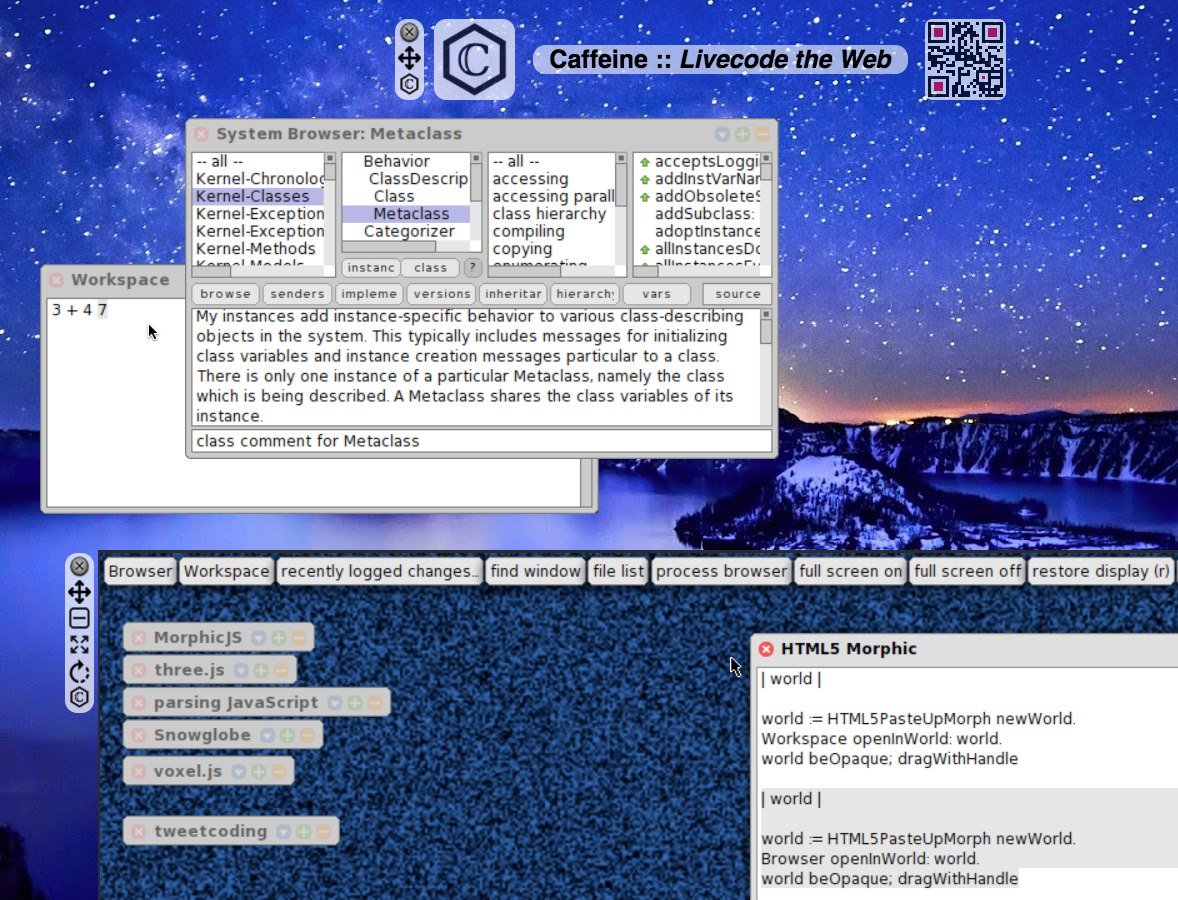This screenshot has width=1178, height=900.
Task: Enable full screen on from the bottom toolbar
Action: tap(850, 571)
